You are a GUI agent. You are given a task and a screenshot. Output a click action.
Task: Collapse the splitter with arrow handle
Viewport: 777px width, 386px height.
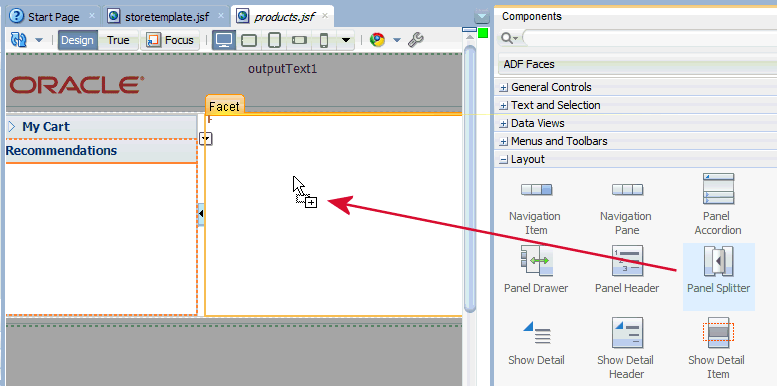tap(201, 214)
